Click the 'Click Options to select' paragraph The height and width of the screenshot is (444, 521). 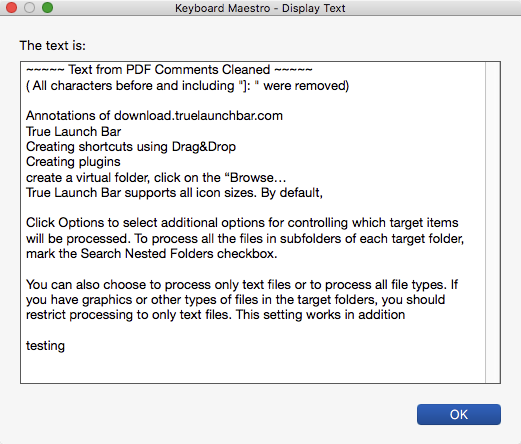click(x=245, y=238)
